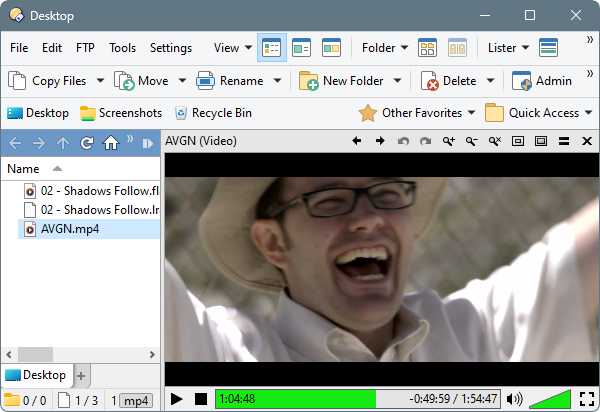Toggle the dual vertical Lister icon

[x=457, y=48]
